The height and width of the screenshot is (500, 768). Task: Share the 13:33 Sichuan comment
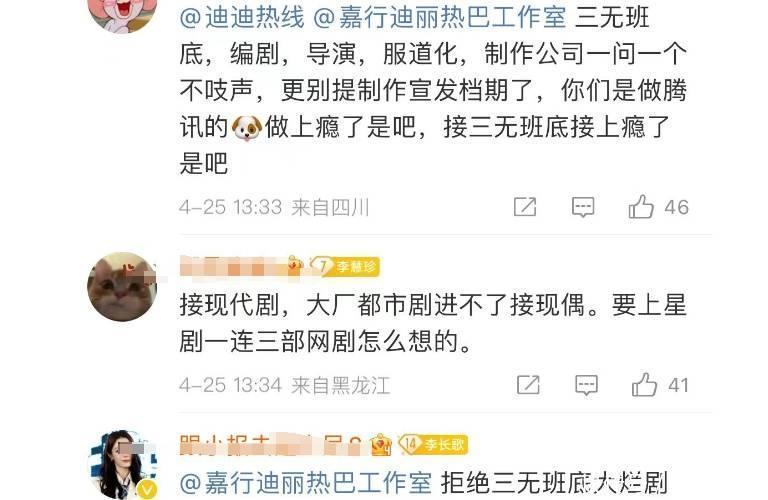tap(525, 207)
